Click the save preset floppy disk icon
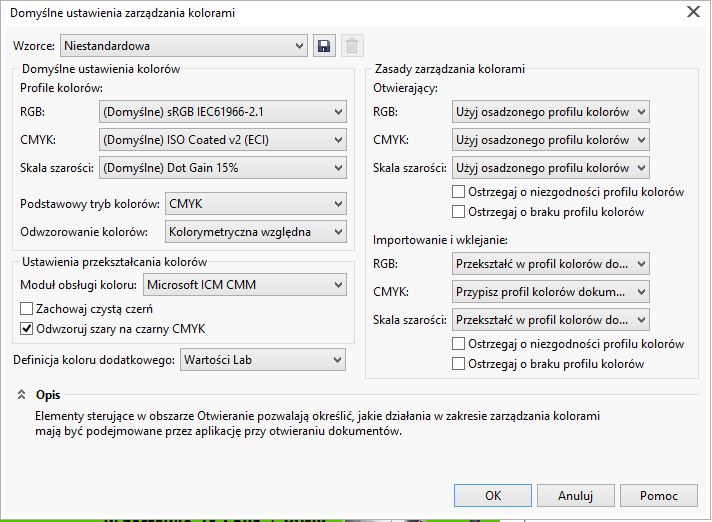Screen dimensions: 712x522 (x=323, y=46)
